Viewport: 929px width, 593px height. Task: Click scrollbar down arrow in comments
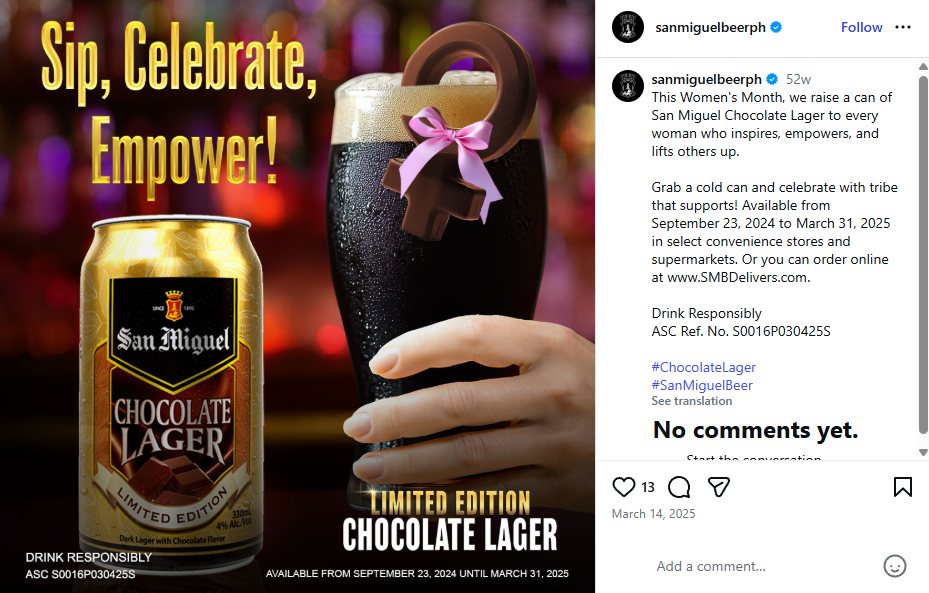[923, 453]
